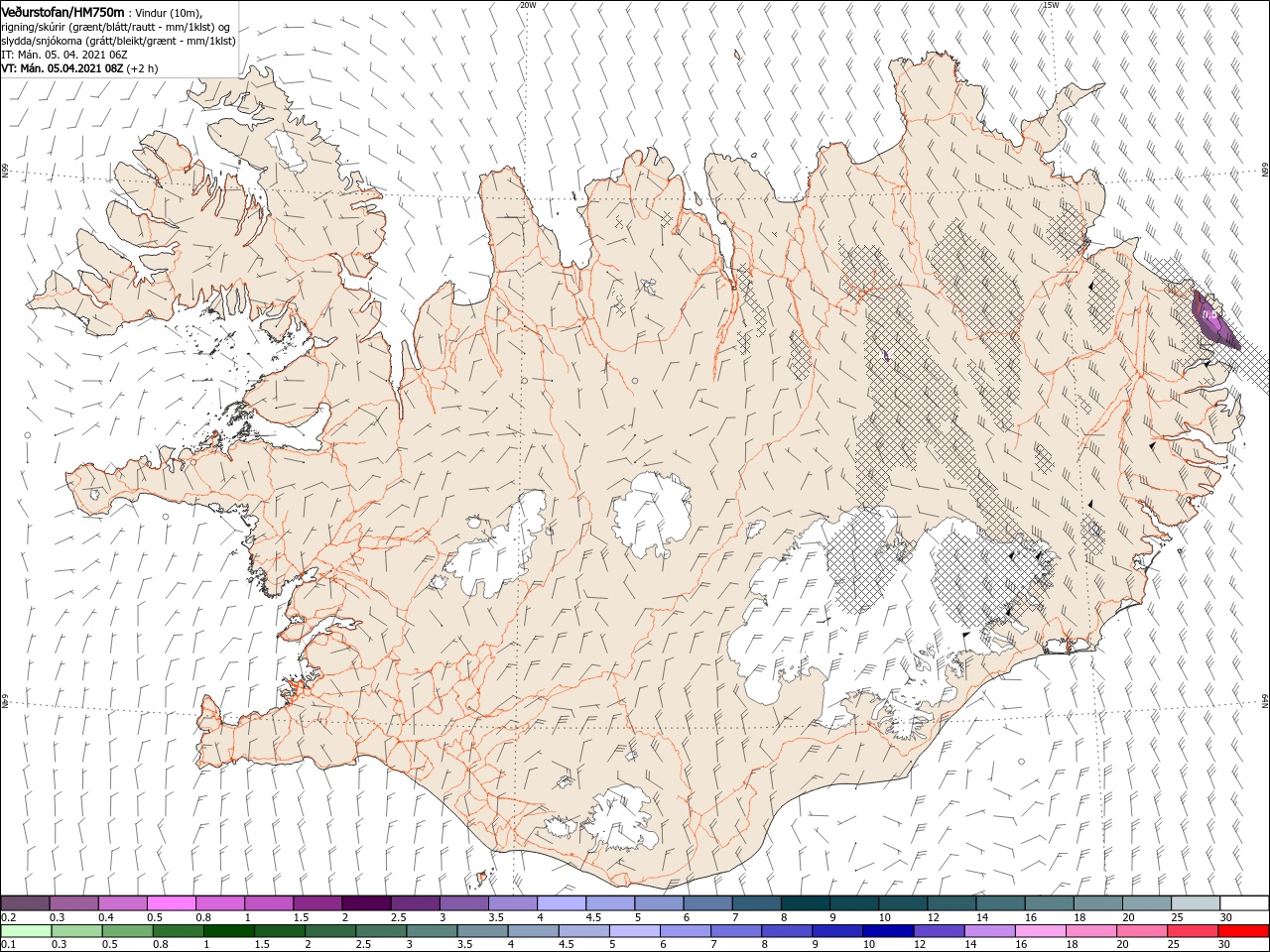Click the 20W longitude label
This screenshot has width=1270, height=952.
coord(528,5)
